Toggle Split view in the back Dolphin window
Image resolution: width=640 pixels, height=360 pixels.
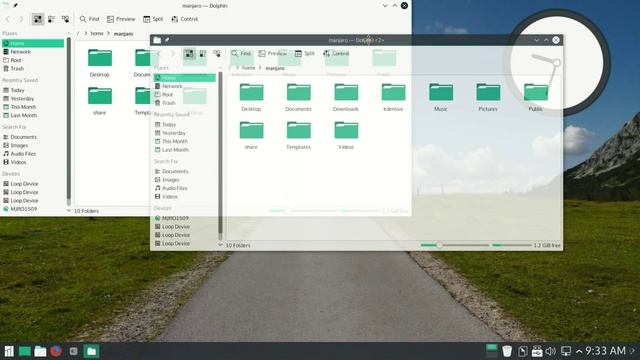coord(153,19)
